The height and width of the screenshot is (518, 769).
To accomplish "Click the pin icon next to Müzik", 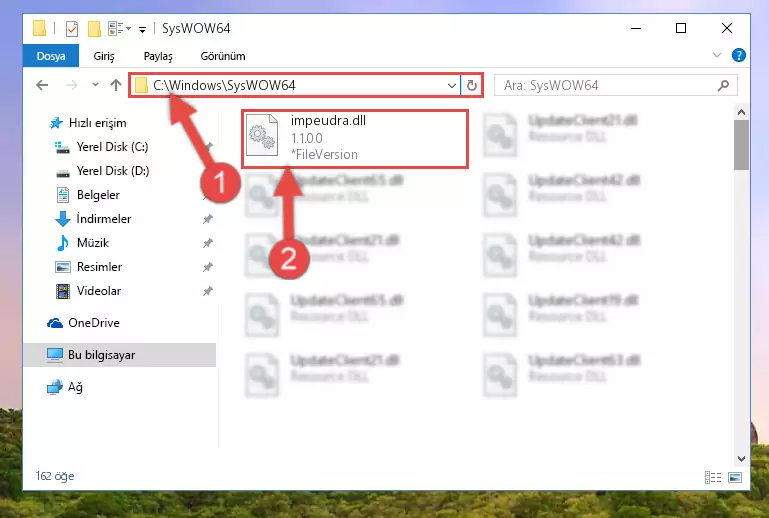I will pos(207,243).
